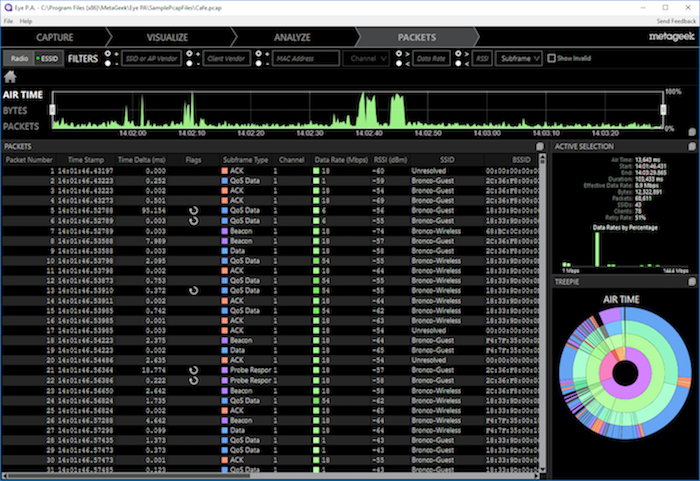Image resolution: width=700 pixels, height=481 pixels.
Task: Open the File menu
Action: click(8, 21)
